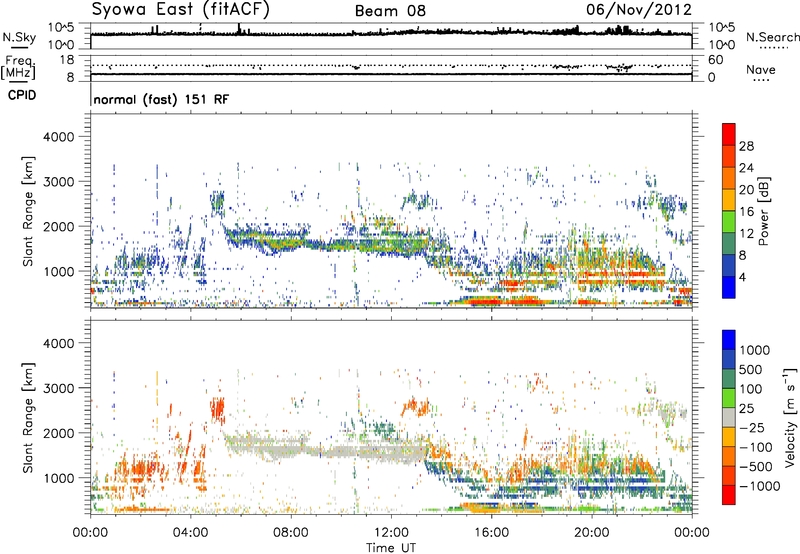The image size is (800, 554).
Task: Click the "08:00" time tick label
Action: 291,533
